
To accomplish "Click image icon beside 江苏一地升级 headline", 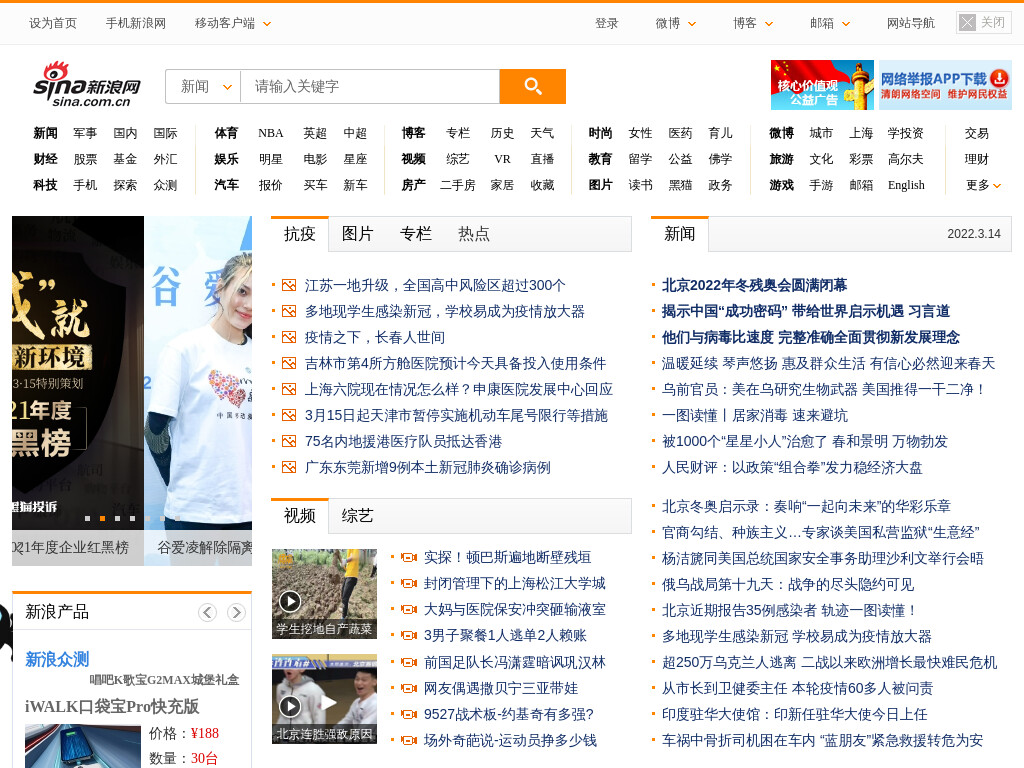I will click(x=289, y=285).
